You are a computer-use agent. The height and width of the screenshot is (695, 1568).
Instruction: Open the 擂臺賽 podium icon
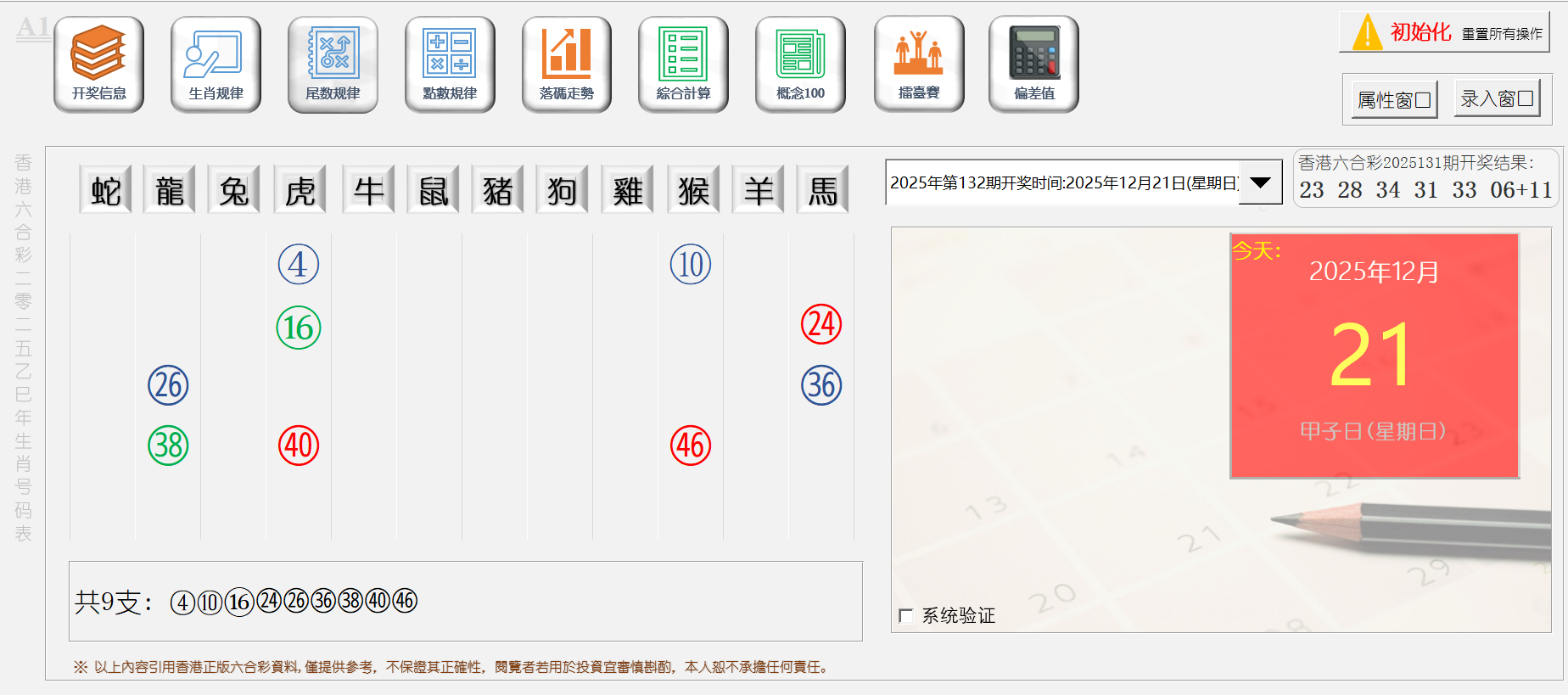point(919,64)
